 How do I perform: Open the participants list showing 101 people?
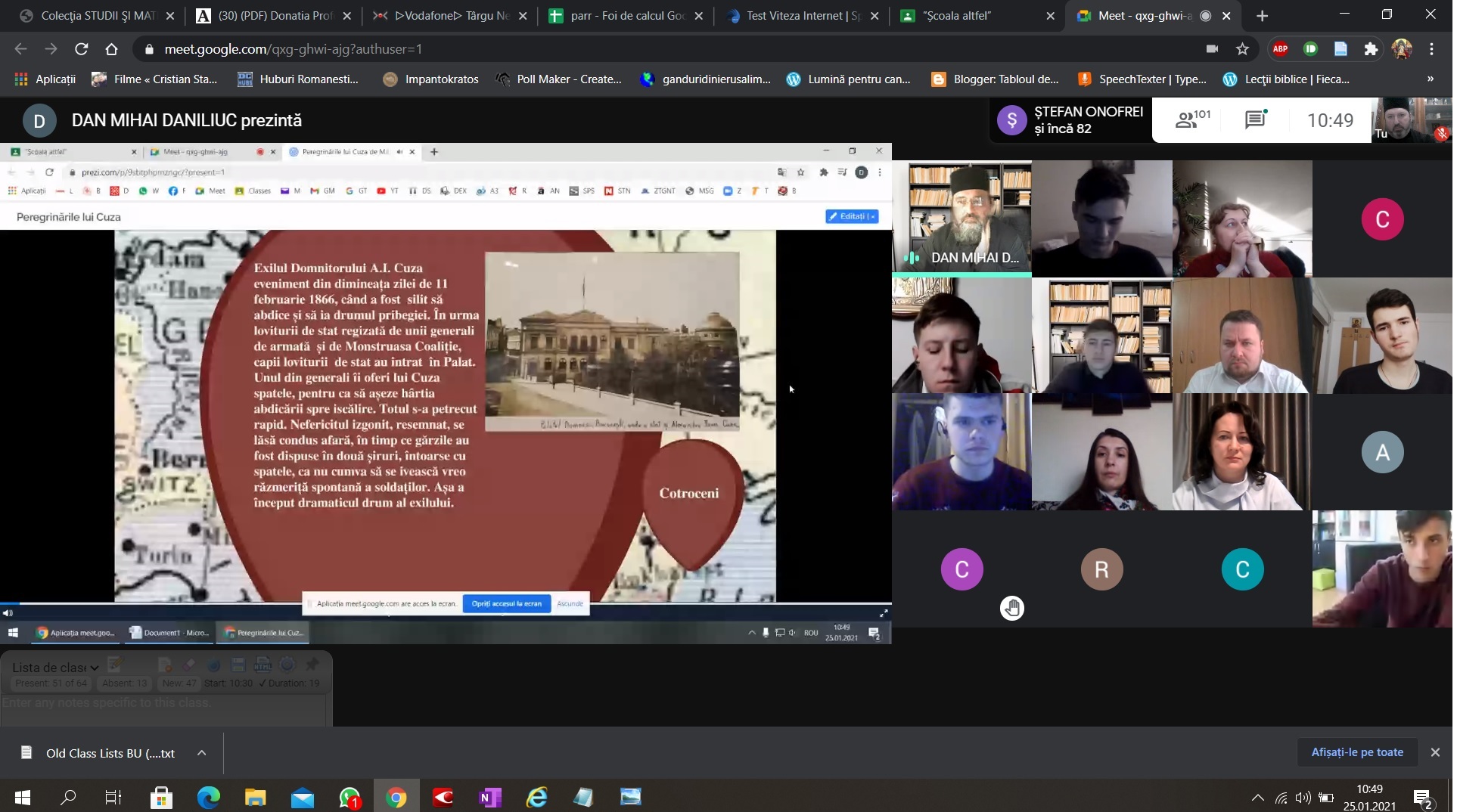point(1192,119)
